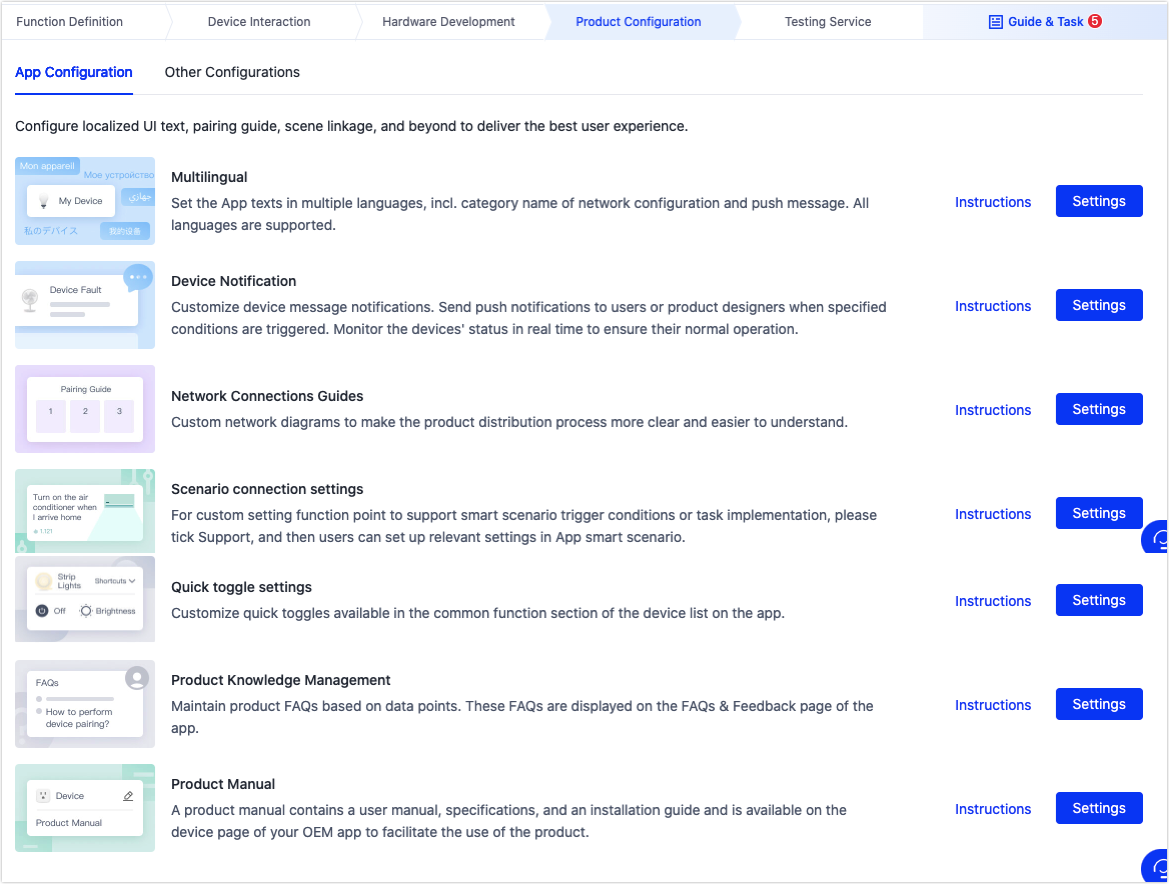Click the Multilingual illustration thumbnail
This screenshot has height=884, width=1169.
(x=85, y=201)
